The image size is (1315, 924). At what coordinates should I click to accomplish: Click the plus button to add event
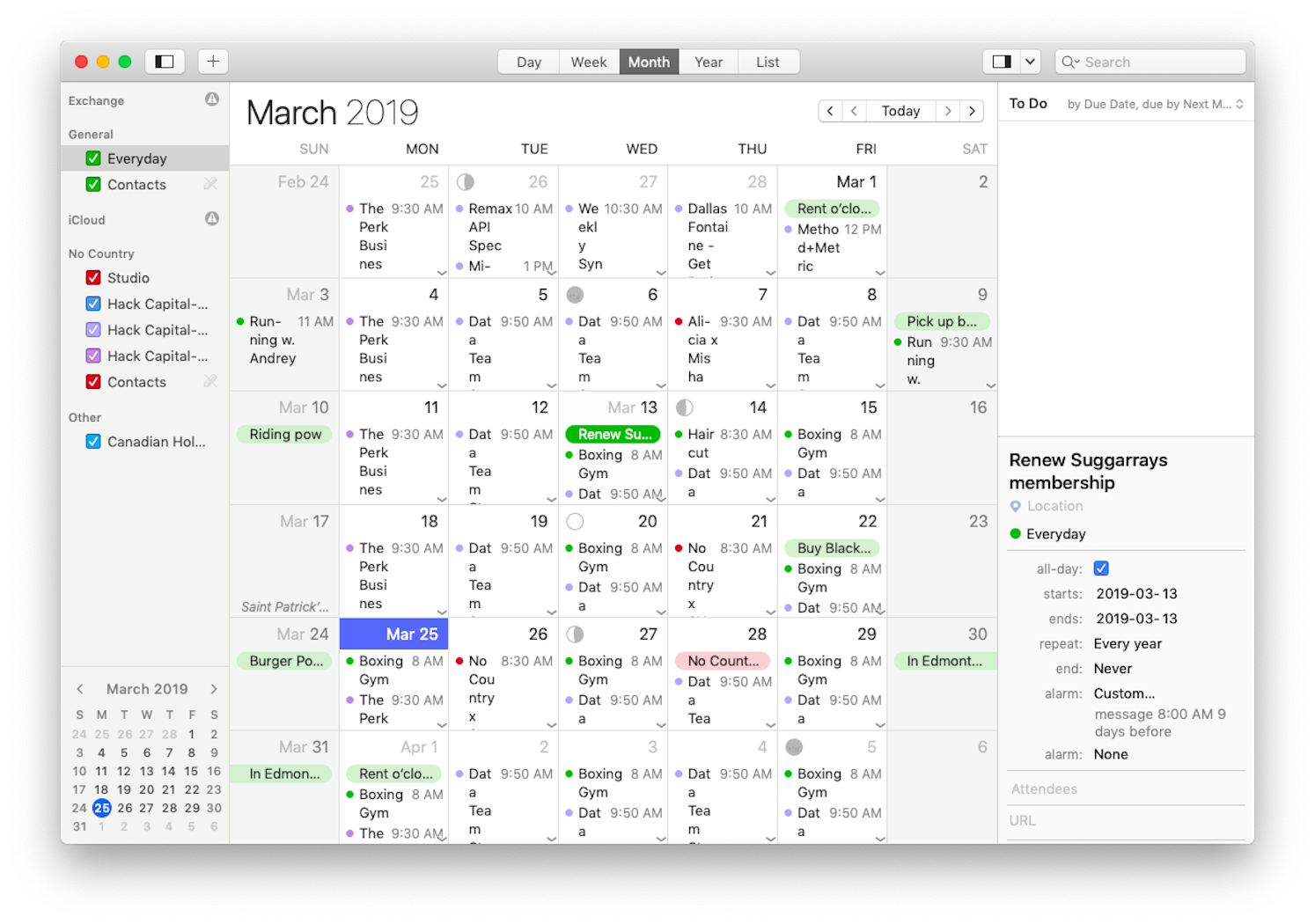(213, 62)
